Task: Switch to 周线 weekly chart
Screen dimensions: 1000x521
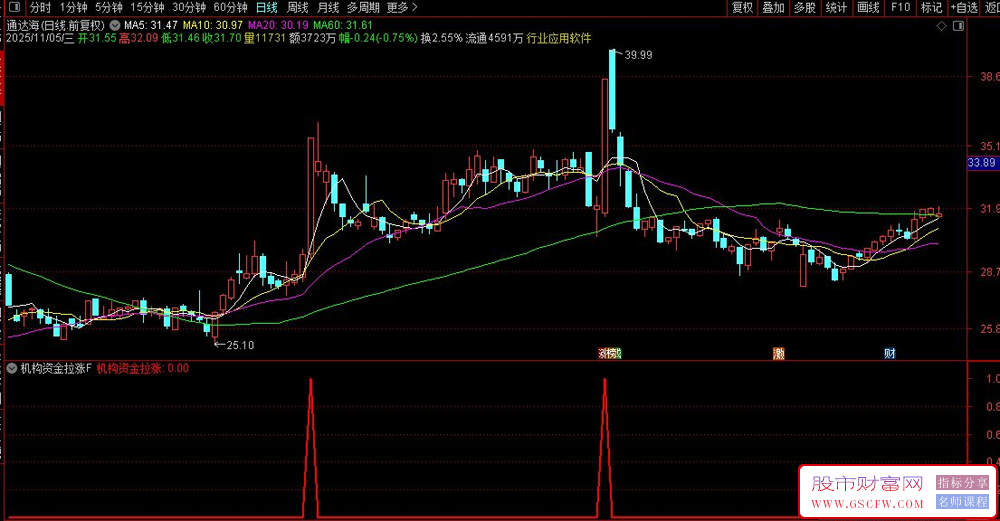Action: point(297,8)
